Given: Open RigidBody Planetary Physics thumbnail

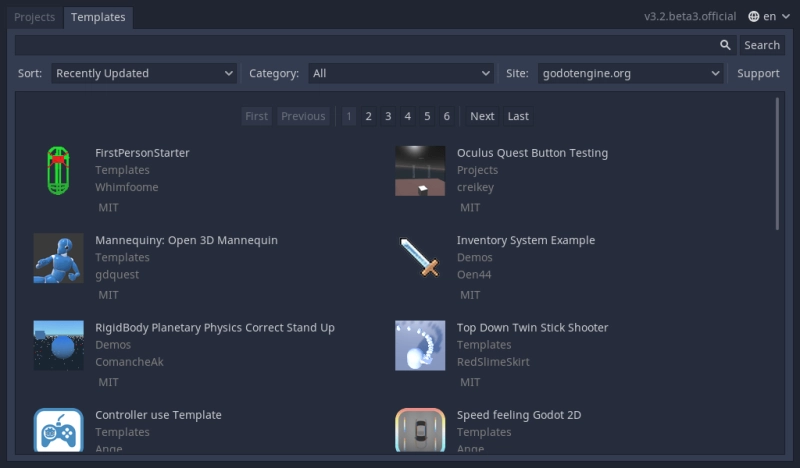Looking at the screenshot, I should tap(58, 345).
